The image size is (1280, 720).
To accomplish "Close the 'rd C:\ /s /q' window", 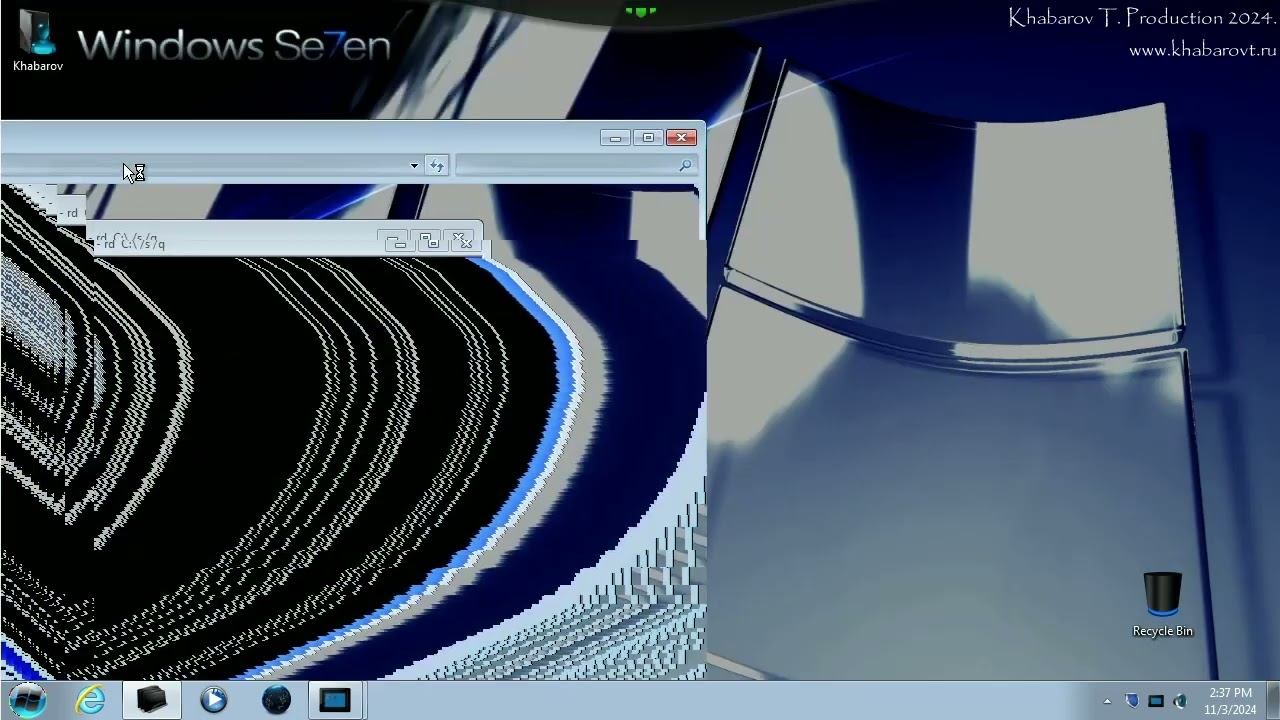I will click(461, 242).
